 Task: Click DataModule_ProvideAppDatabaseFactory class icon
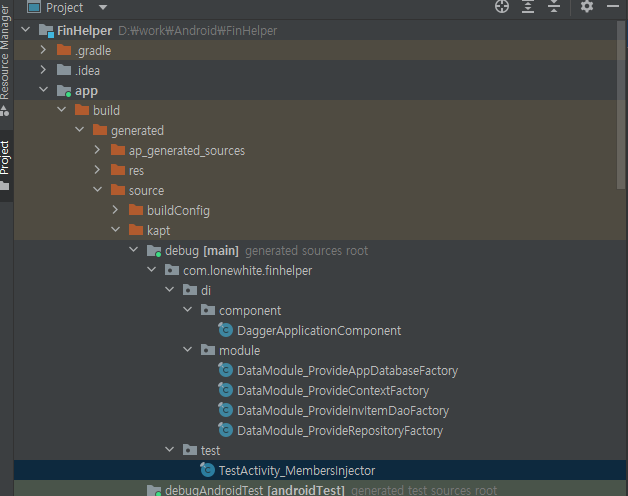point(225,370)
